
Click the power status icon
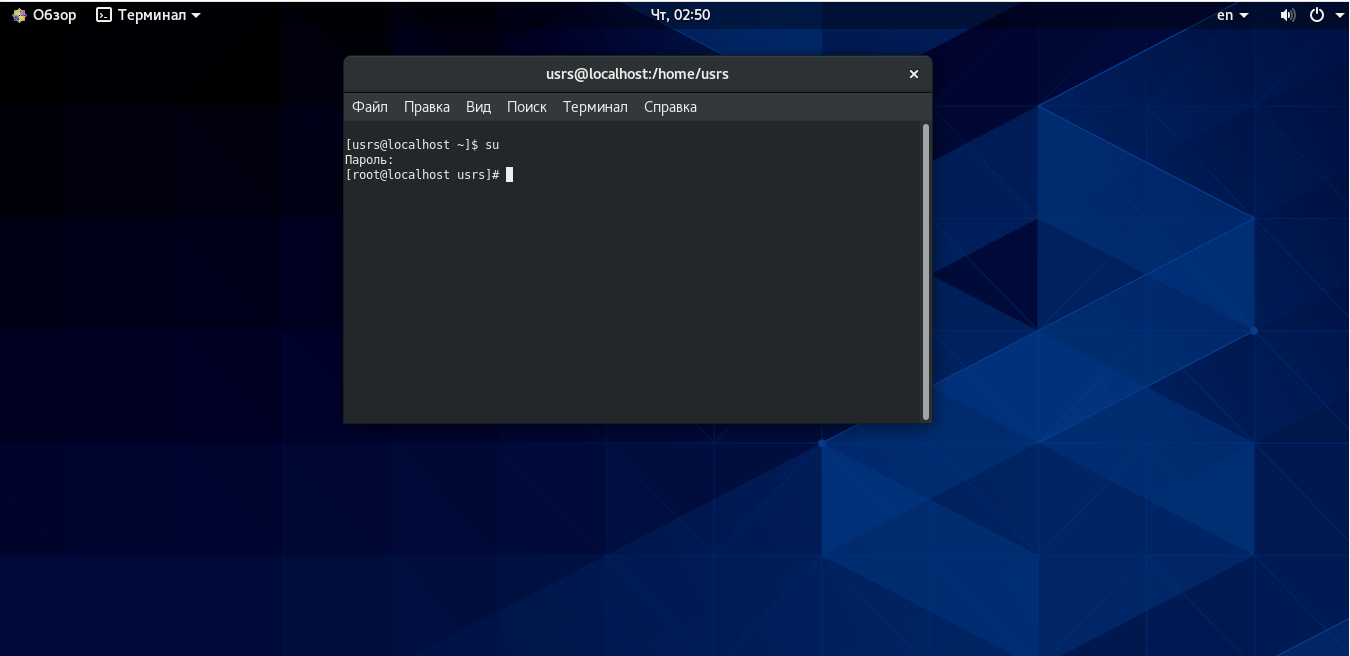tap(1317, 14)
